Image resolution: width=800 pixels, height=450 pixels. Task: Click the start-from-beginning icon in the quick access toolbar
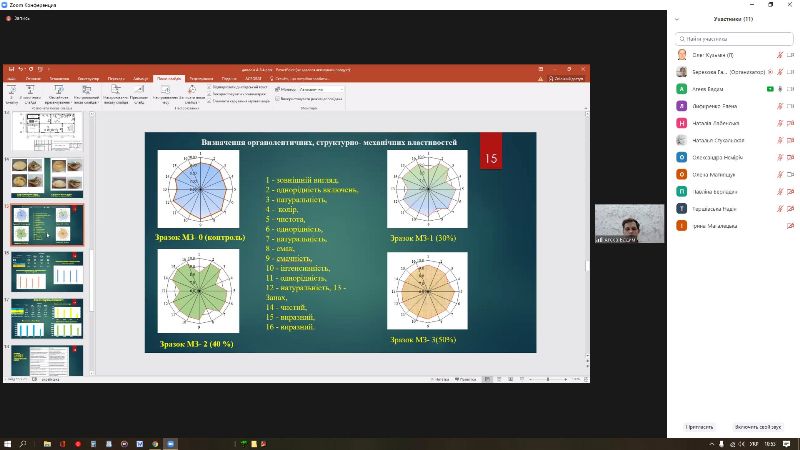point(40,69)
